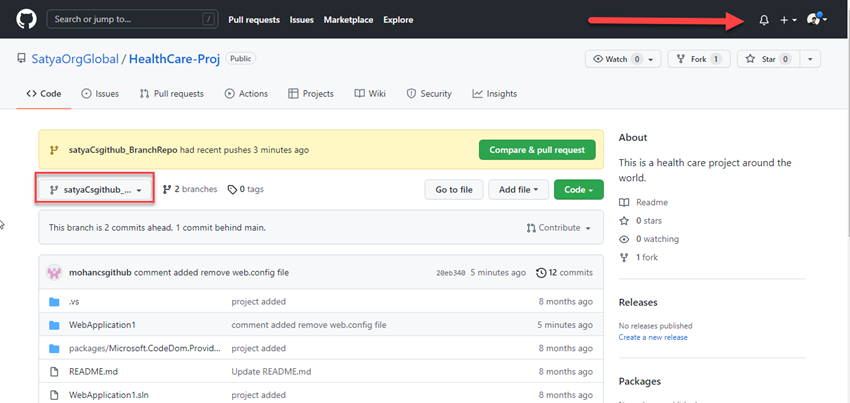Go to Pull requests in top navigation
850x403 pixels.
(x=254, y=20)
